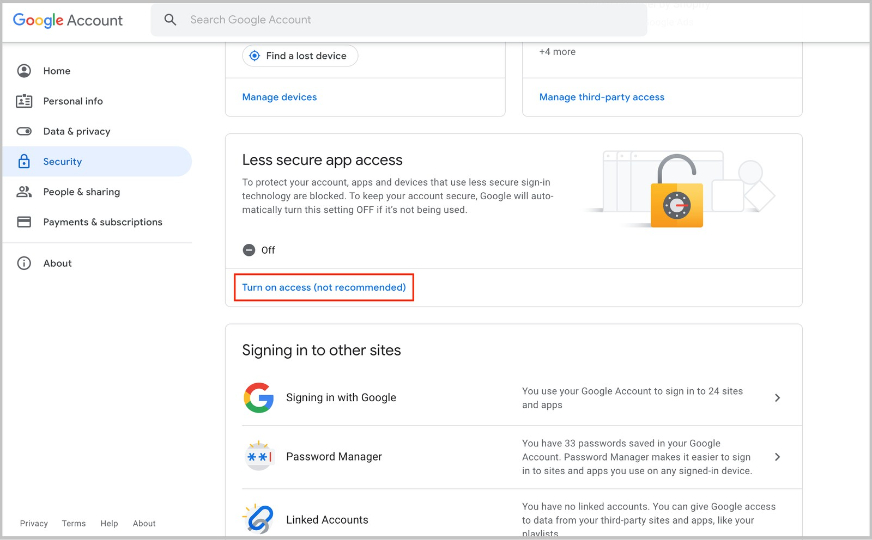
Task: Click the Personal info ID card icon
Action: (x=24, y=101)
